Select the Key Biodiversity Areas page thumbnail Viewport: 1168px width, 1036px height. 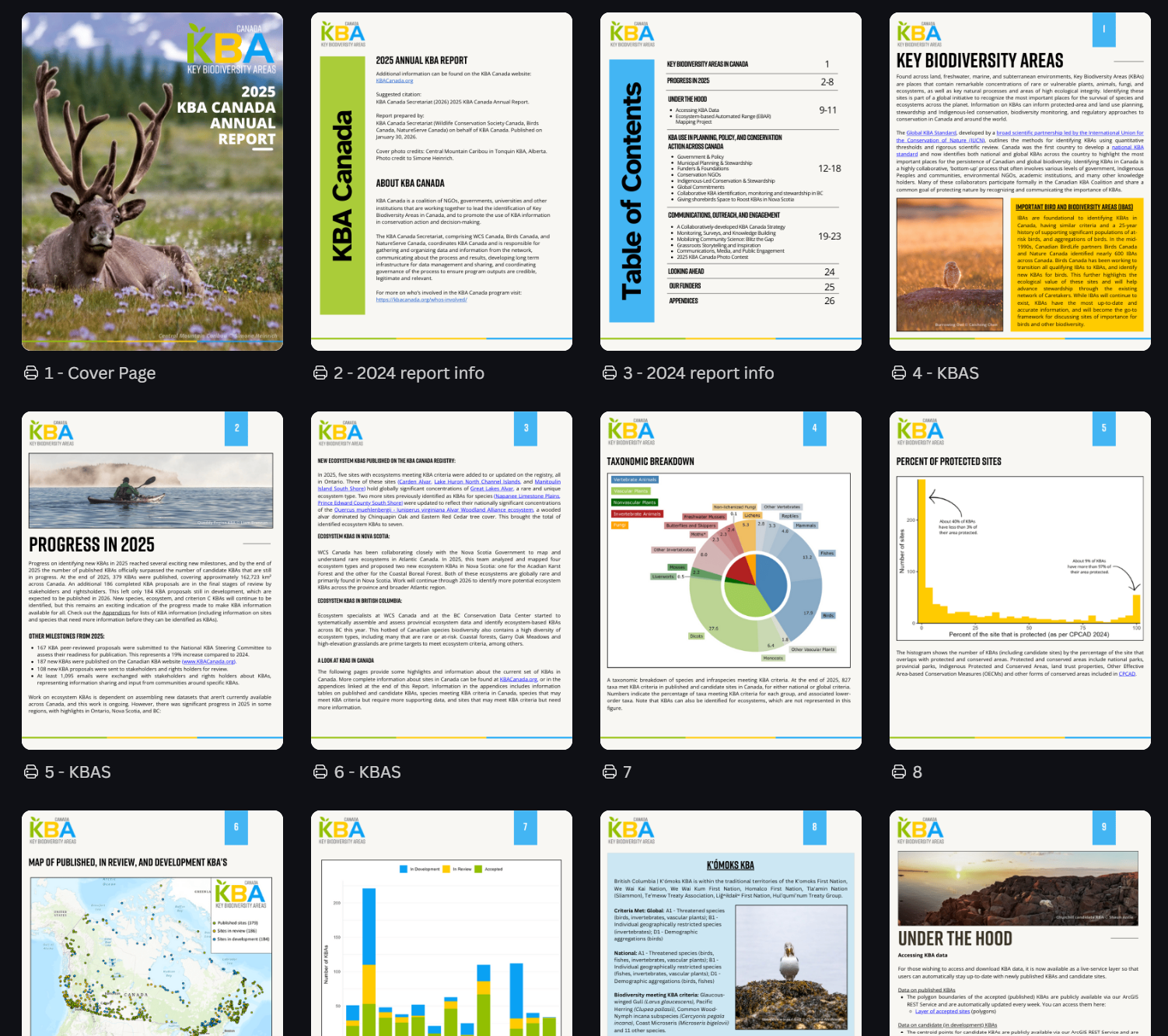[1020, 181]
